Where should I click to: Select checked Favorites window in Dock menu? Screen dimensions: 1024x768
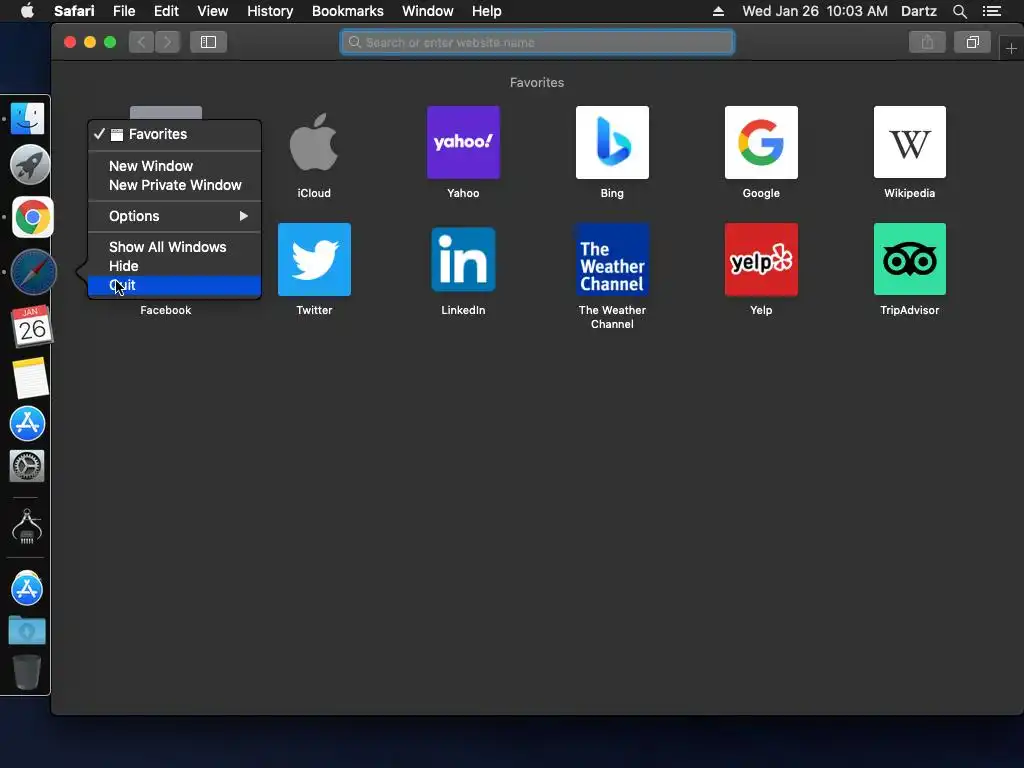click(174, 134)
